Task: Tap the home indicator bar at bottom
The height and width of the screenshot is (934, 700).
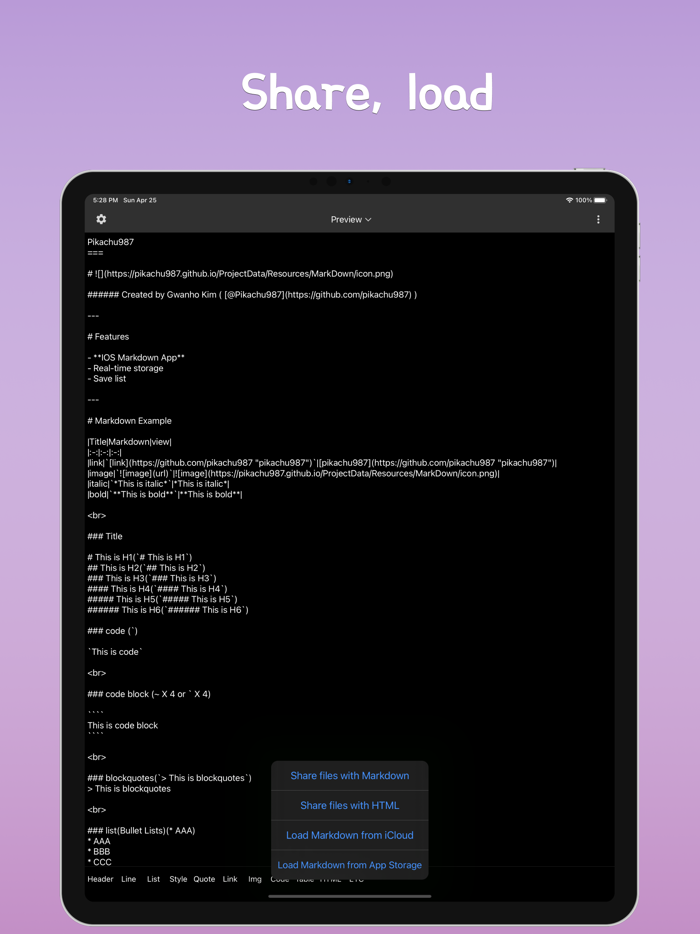Action: point(350,896)
